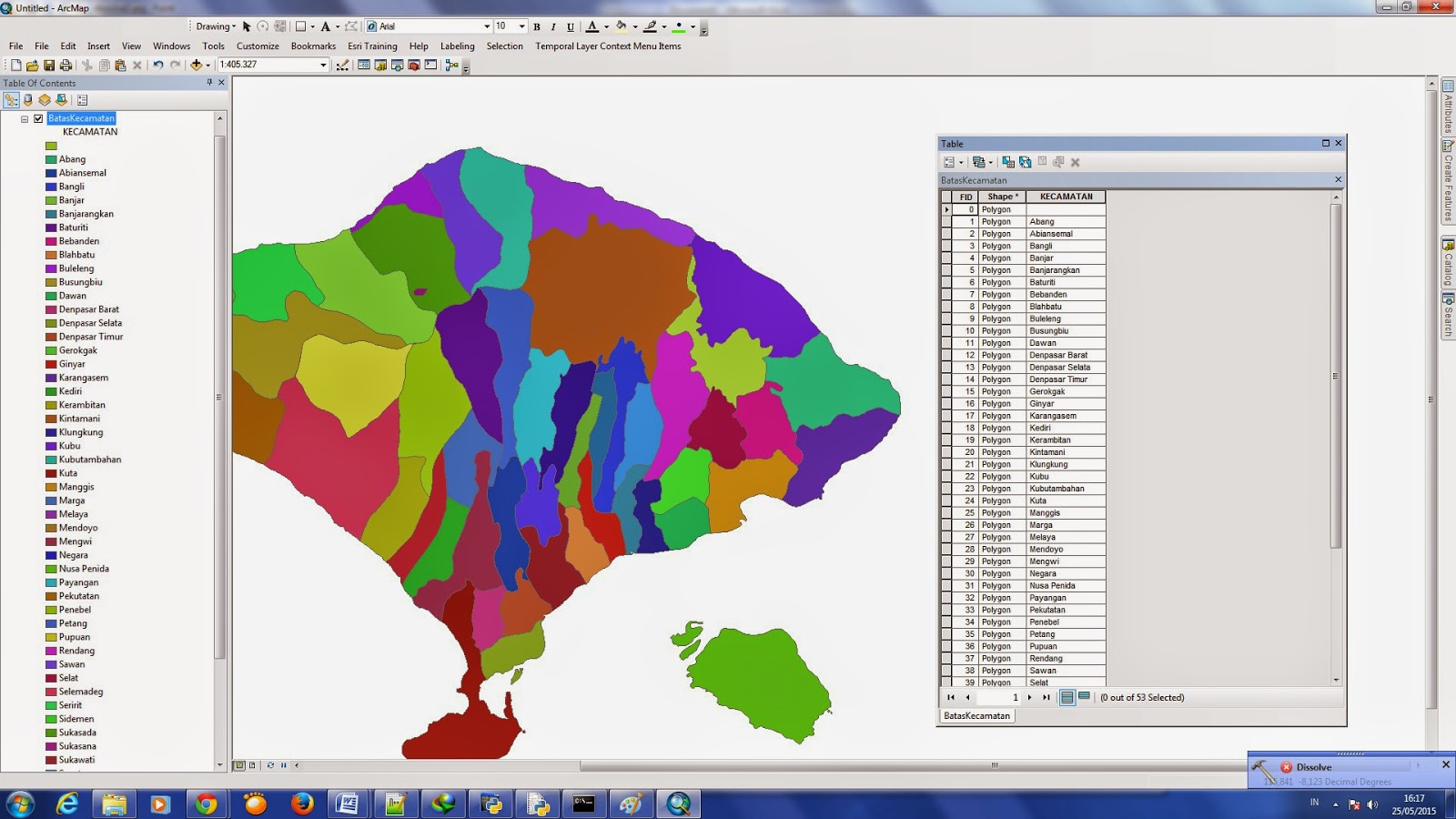Open the map scale dropdown showing 1:405.327

point(323,66)
